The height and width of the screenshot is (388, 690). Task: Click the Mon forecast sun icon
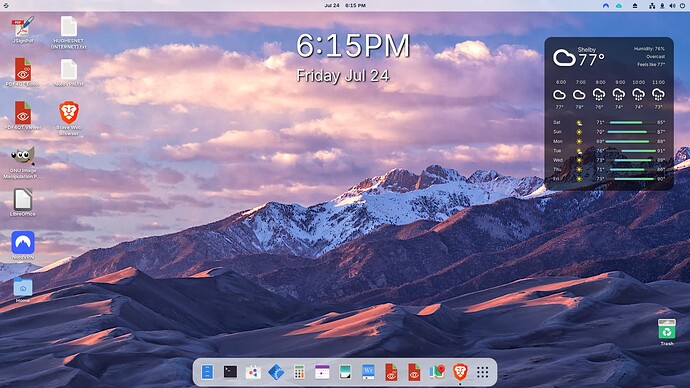coord(579,142)
